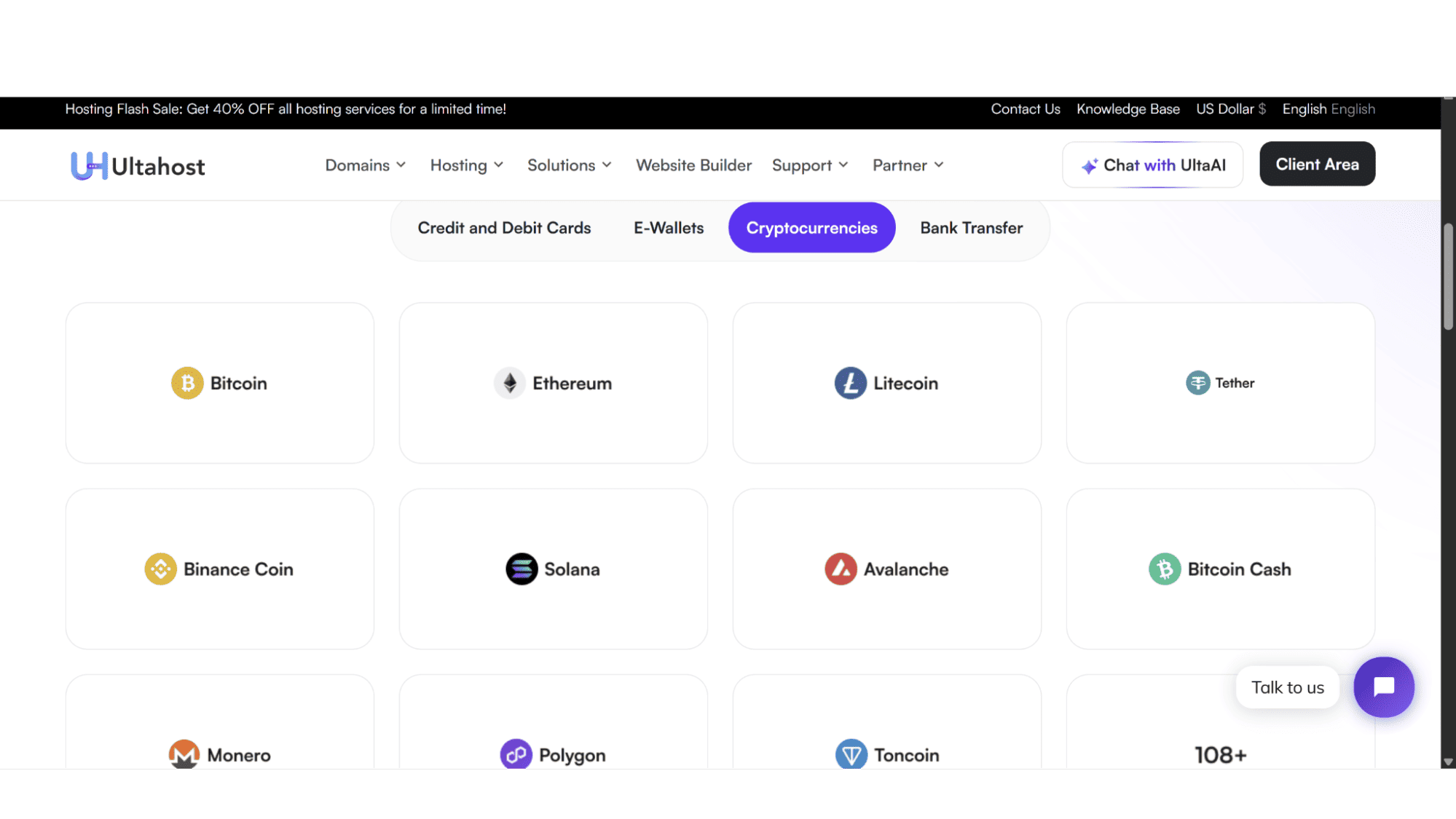Viewport: 1456px width, 819px height.
Task: Open the Website Builder menu item
Action: (x=693, y=165)
